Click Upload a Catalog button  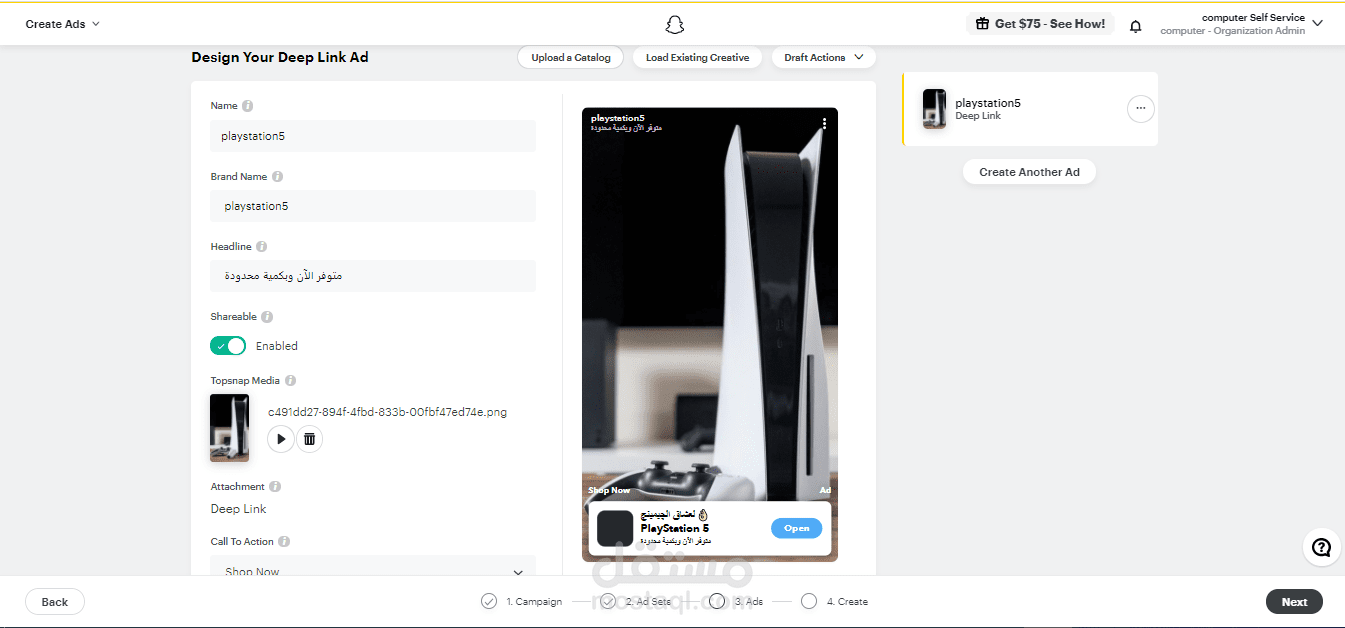click(x=571, y=58)
